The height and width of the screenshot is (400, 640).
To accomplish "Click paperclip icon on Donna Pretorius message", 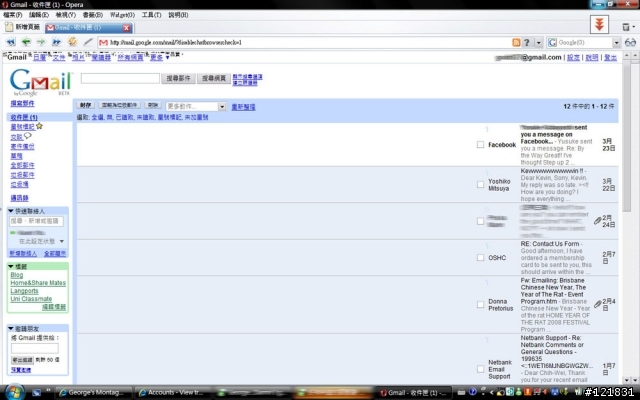I will coord(598,304).
